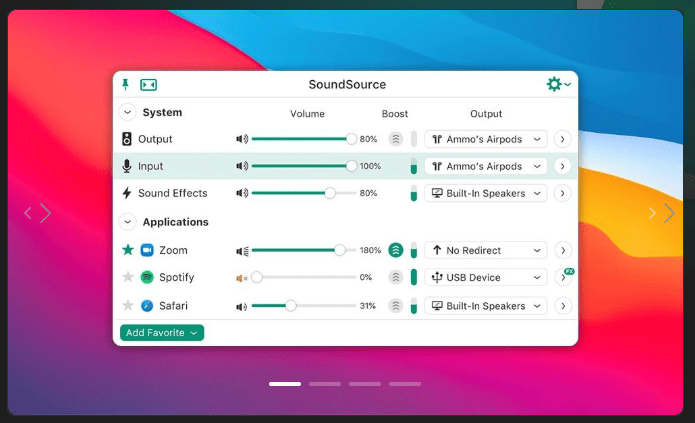This screenshot has width=695, height=423.
Task: Expand Safari row details arrow
Action: (562, 306)
